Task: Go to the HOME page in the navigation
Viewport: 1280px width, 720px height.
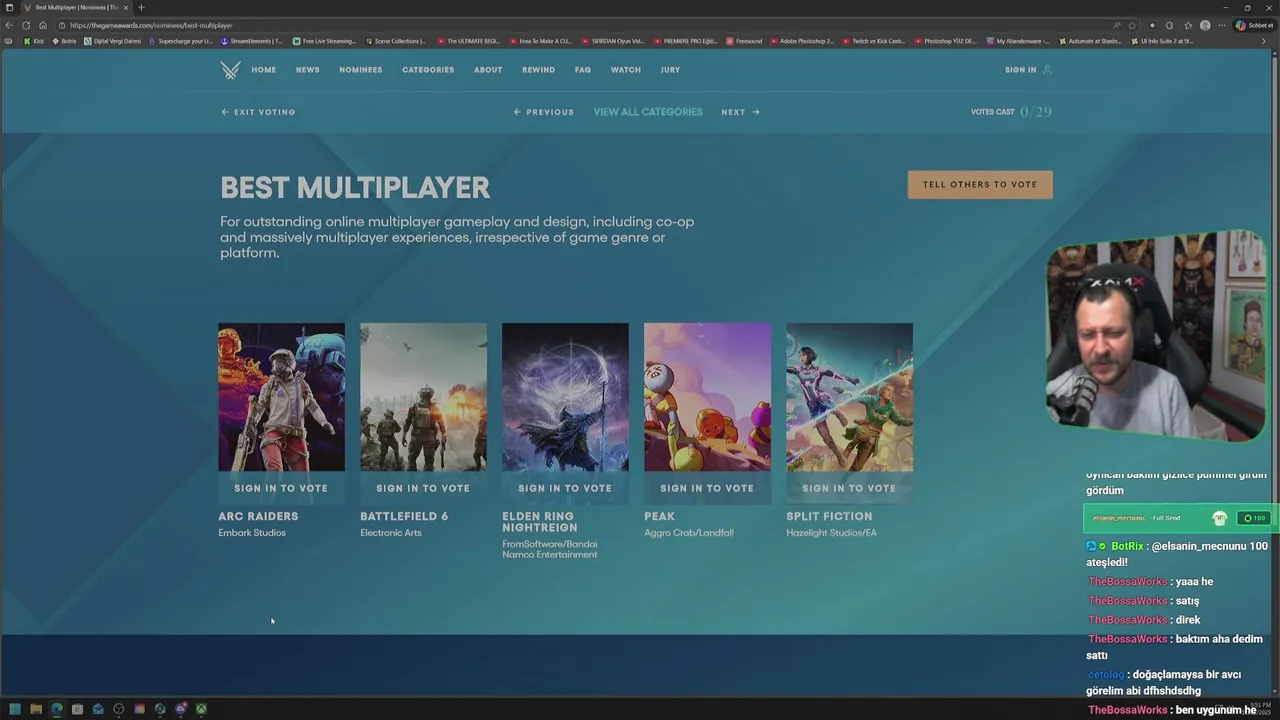Action: click(264, 70)
